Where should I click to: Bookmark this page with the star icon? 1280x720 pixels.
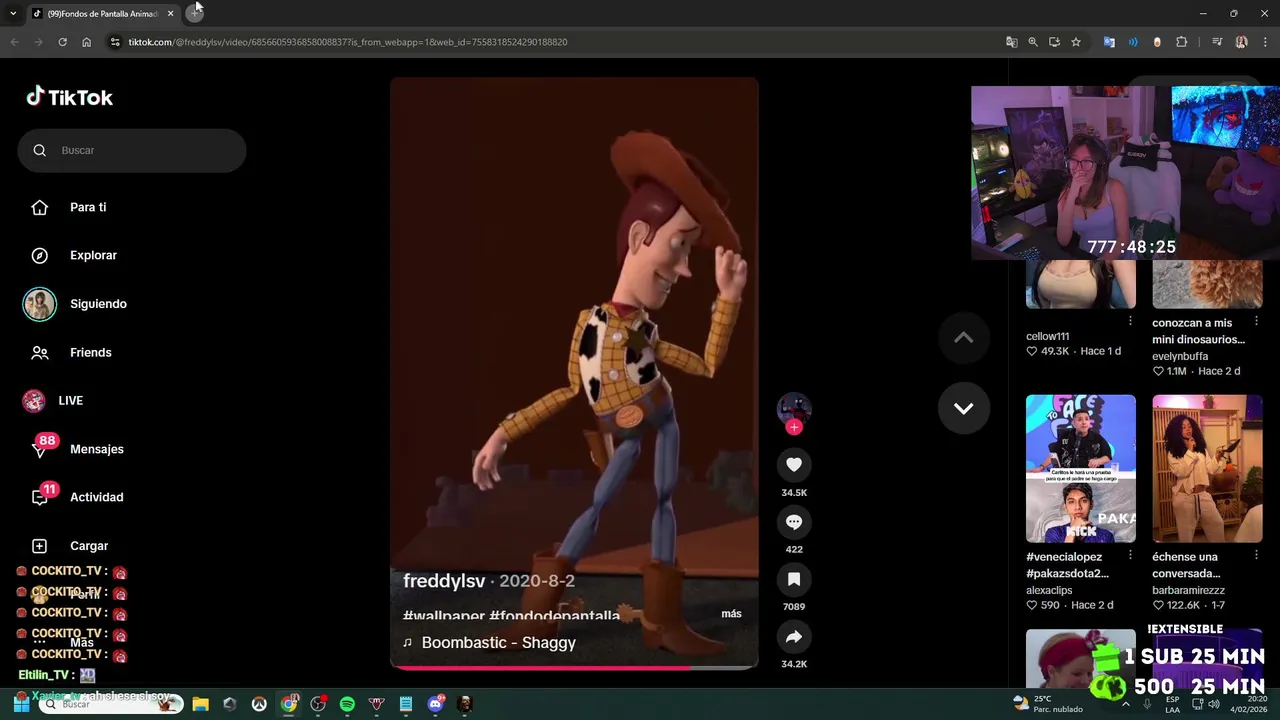click(x=1076, y=42)
